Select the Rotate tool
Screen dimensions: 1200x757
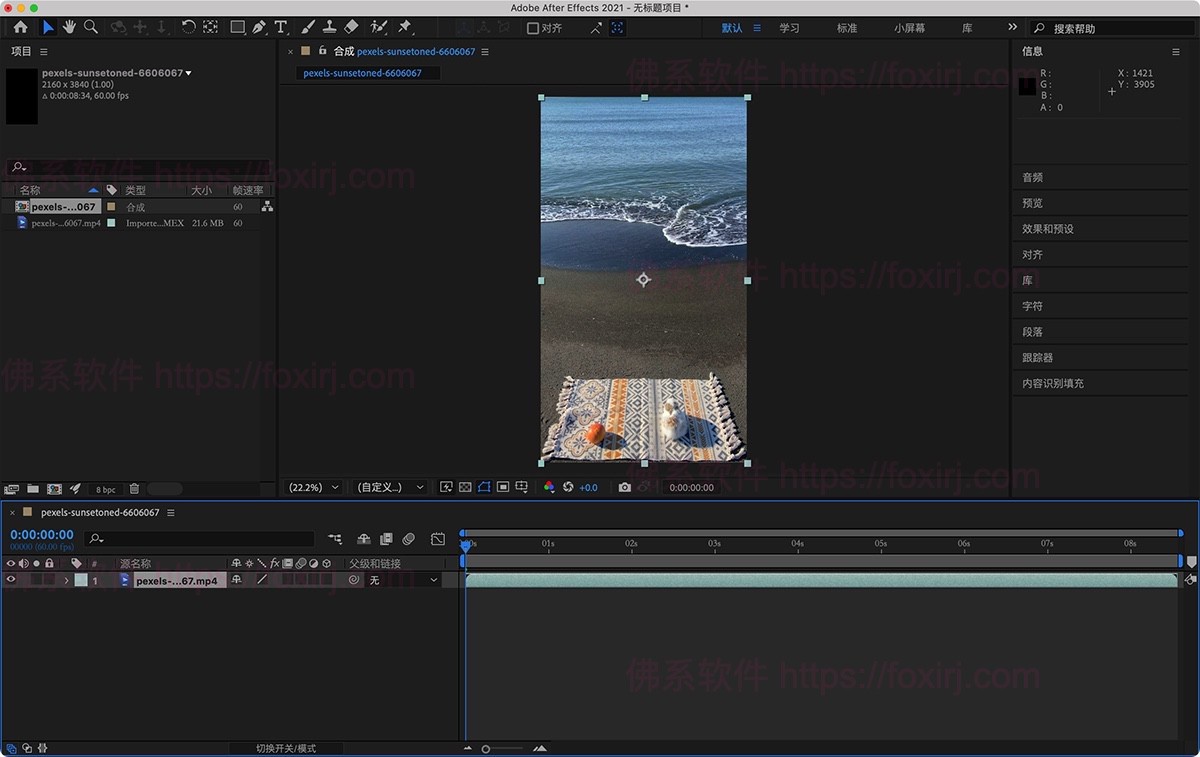point(190,27)
